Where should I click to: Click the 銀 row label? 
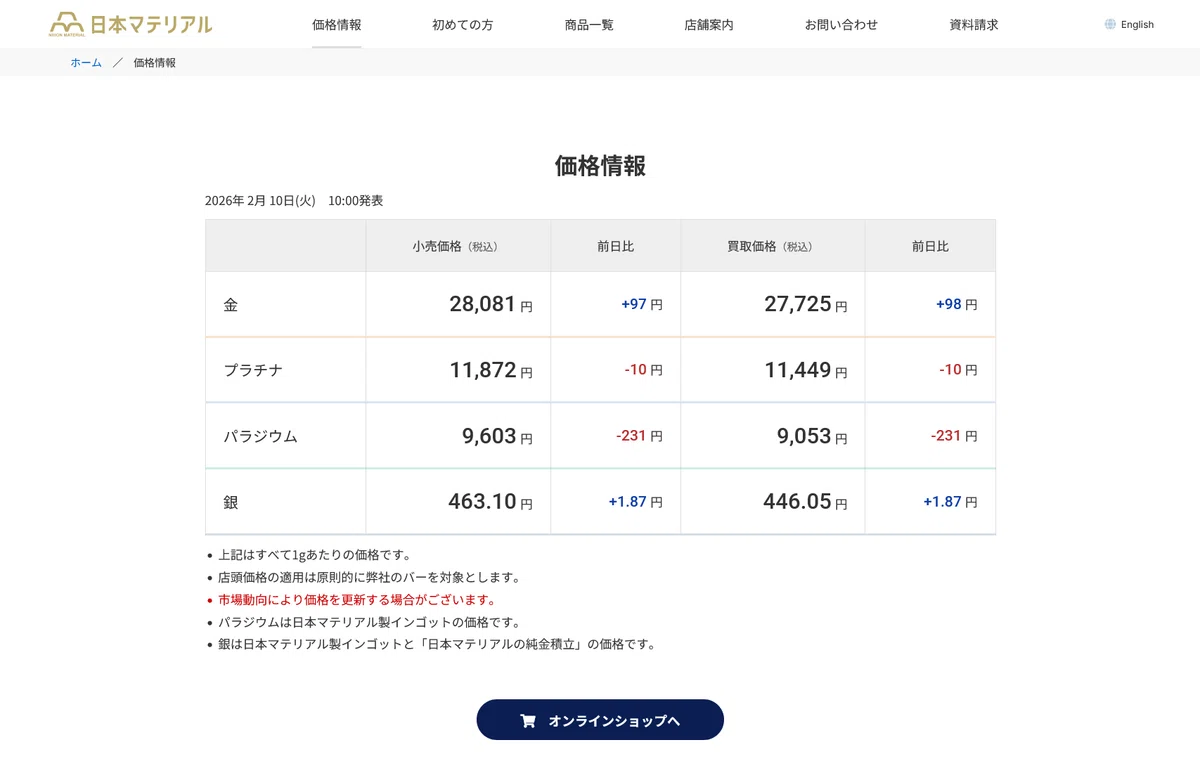231,502
